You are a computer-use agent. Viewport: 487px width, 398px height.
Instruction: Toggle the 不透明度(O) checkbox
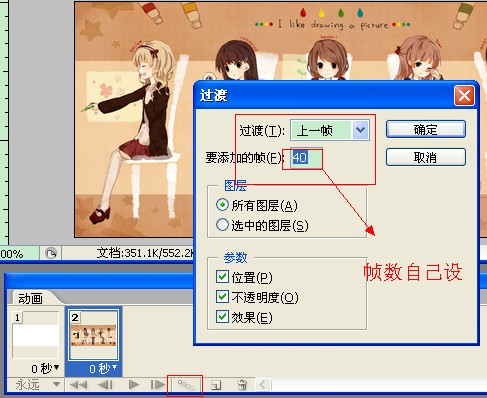click(x=222, y=296)
